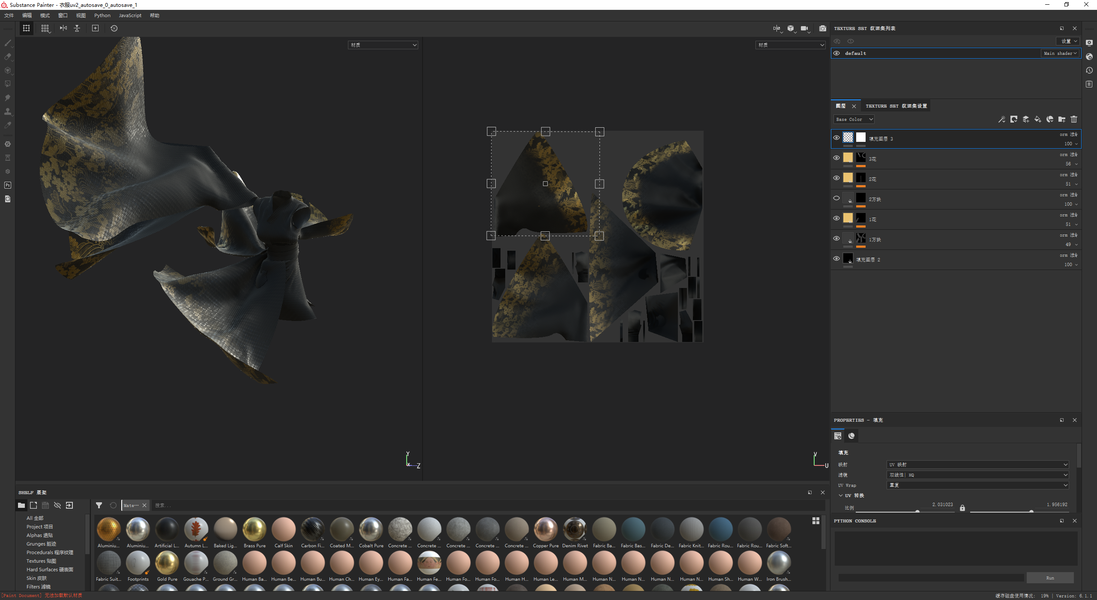This screenshot has height=600, width=1097.
Task: Select the Layers tab
Action: tap(841, 106)
